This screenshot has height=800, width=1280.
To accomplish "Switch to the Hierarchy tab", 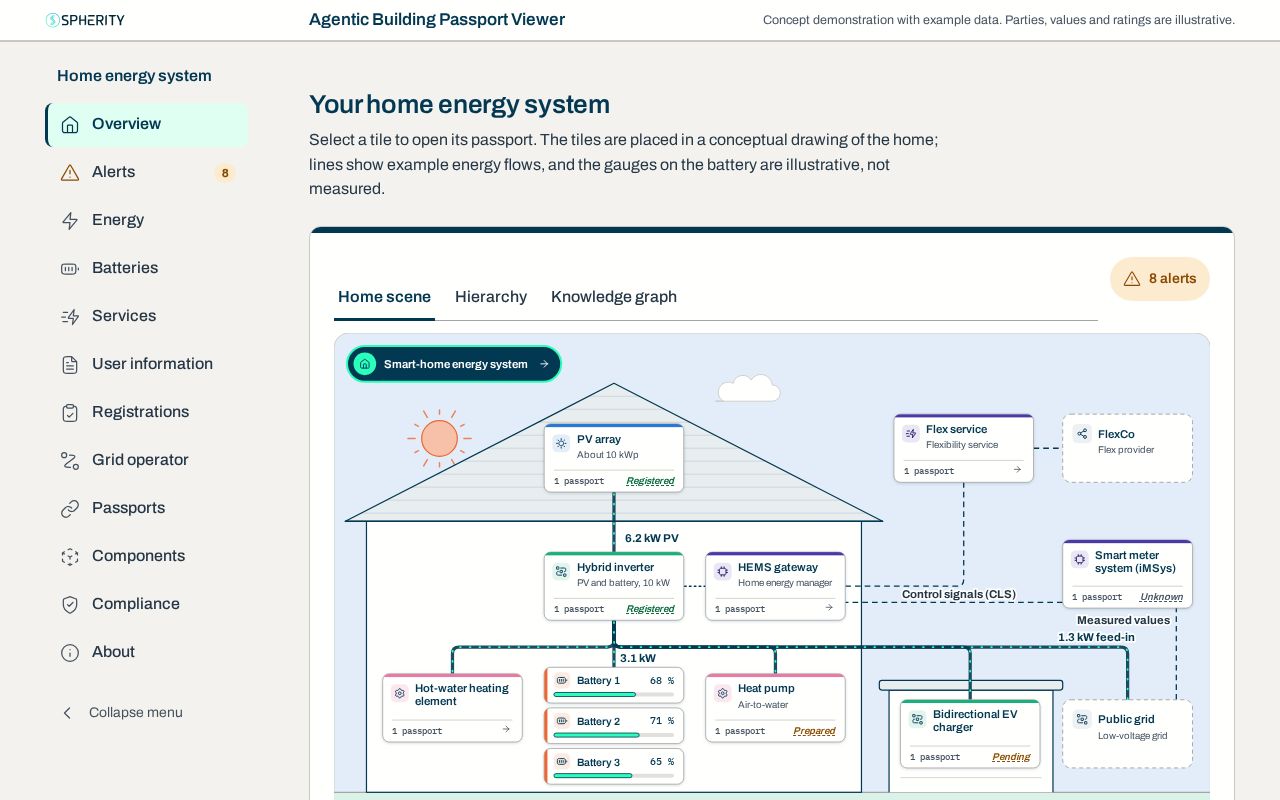I will click(x=491, y=297).
